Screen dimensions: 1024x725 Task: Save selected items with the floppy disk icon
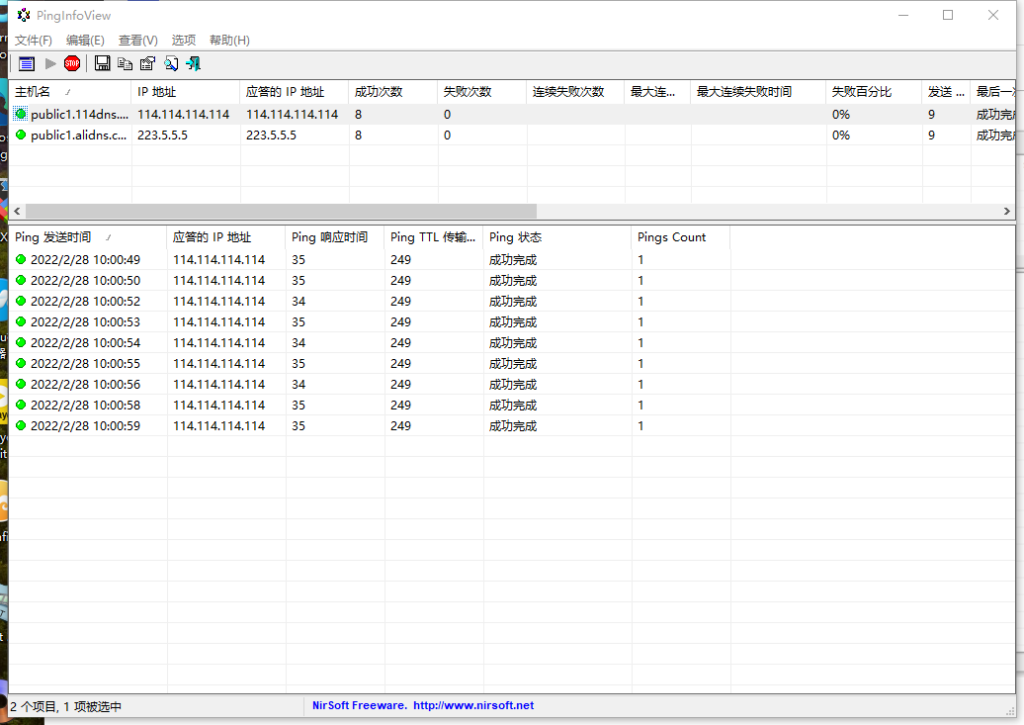tap(103, 63)
